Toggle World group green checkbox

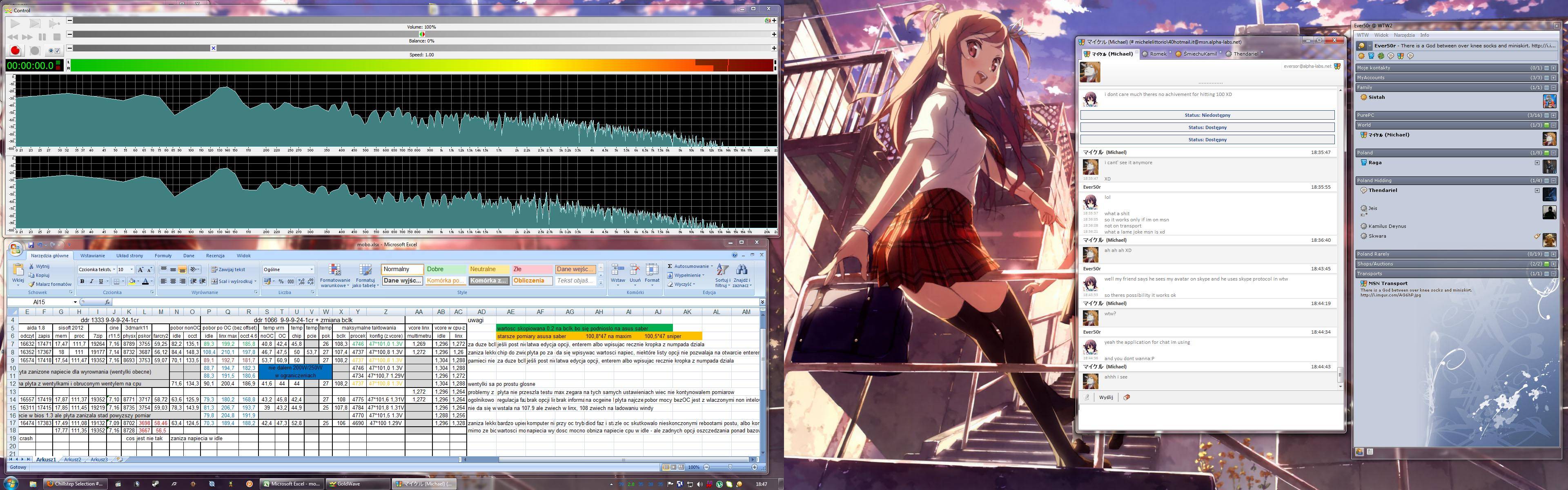coord(1546,125)
